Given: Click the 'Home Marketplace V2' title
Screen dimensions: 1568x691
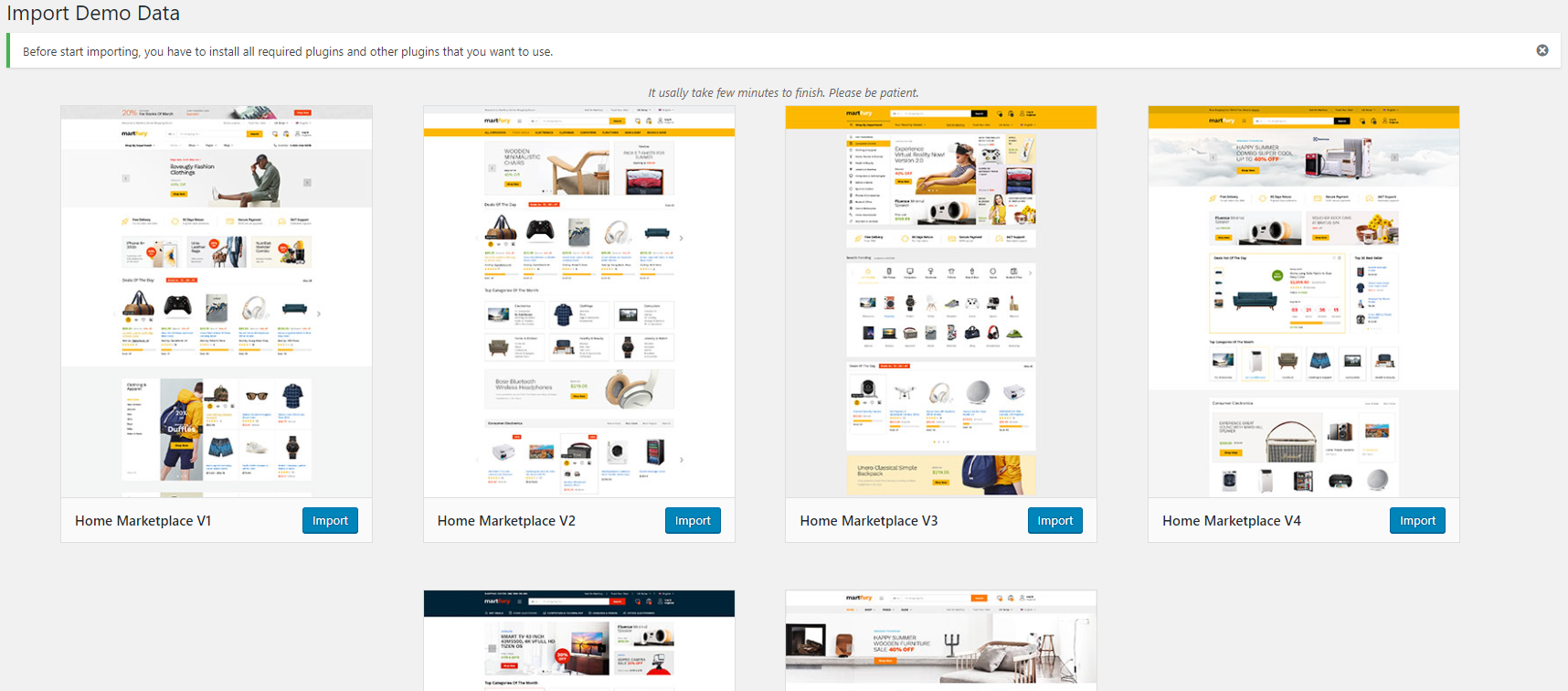Looking at the screenshot, I should 506,521.
